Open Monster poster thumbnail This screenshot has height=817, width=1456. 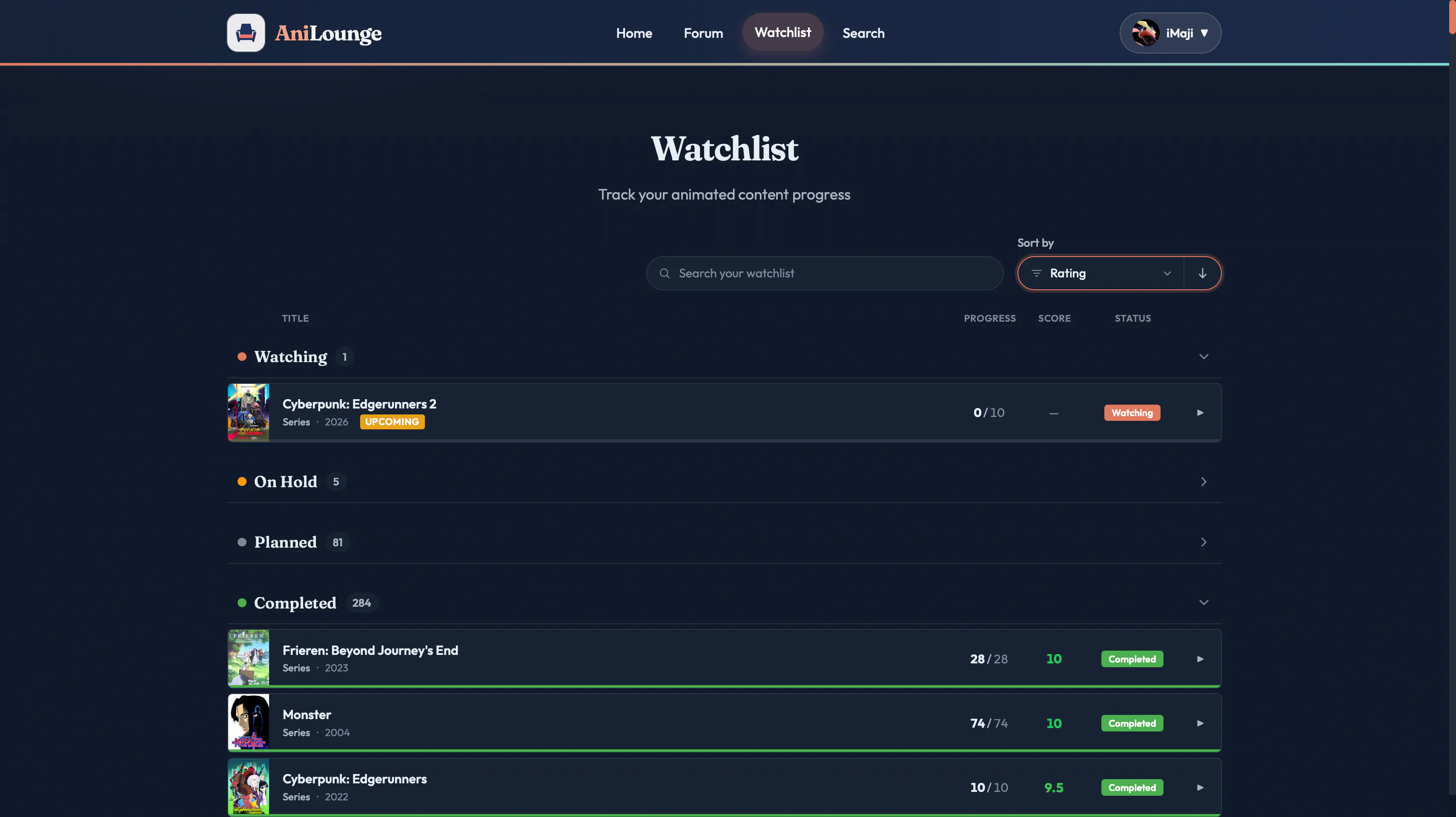click(248, 722)
